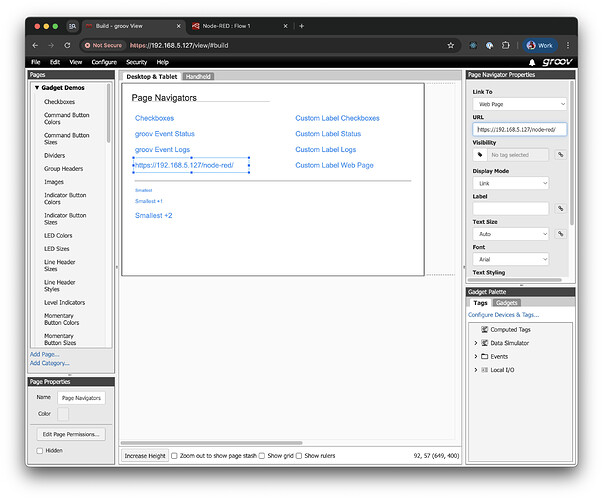Reload the page with the refresh icon

(67, 45)
